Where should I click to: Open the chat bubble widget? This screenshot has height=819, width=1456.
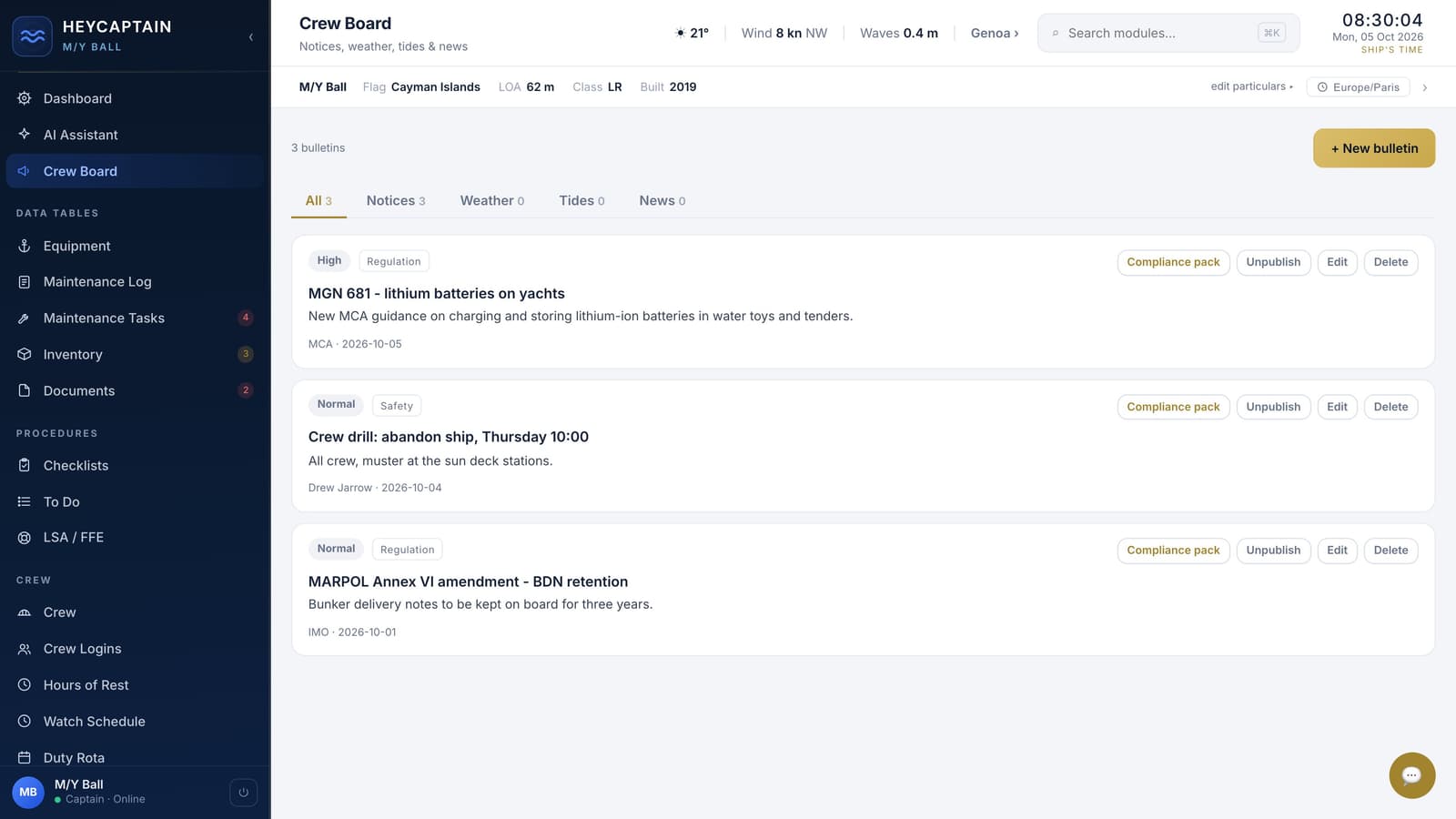point(1411,775)
